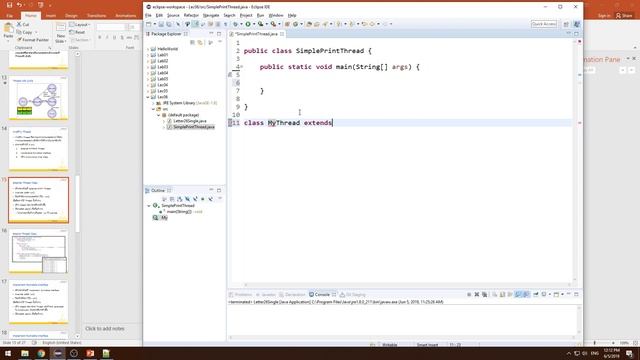Expand the JRE System Library node

coord(153,103)
